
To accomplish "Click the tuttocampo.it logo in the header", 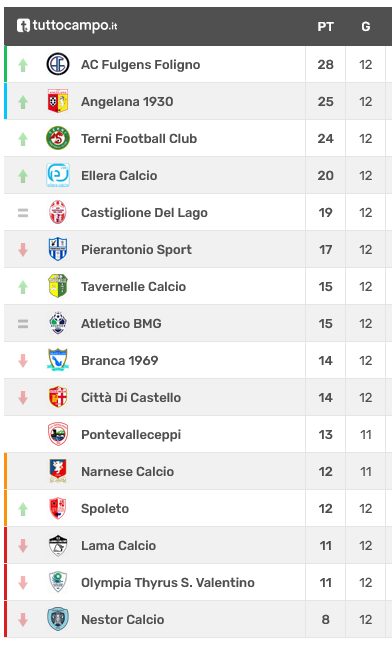I will pyautogui.click(x=67, y=26).
